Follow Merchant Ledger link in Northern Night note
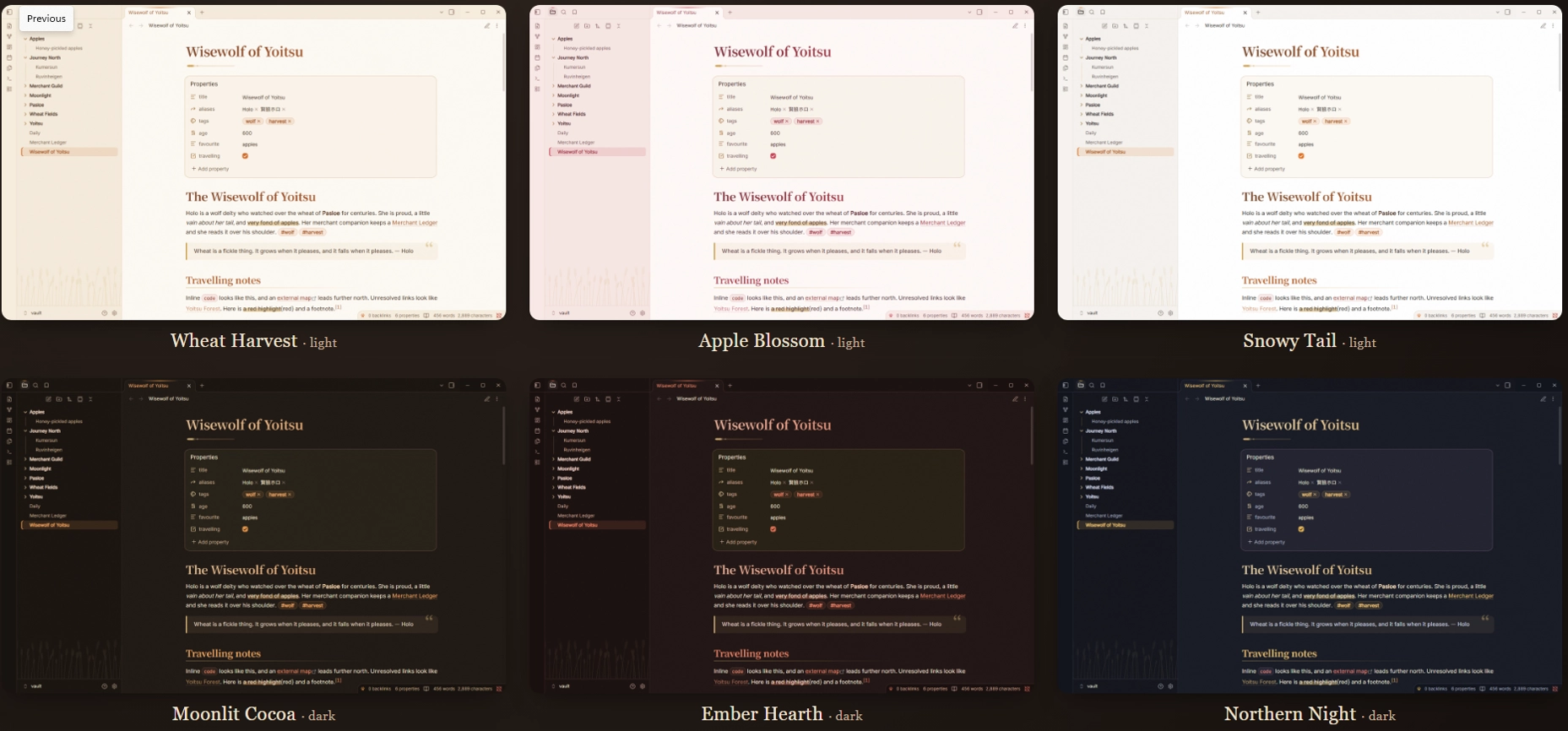This screenshot has width=1568, height=731. pos(1471,596)
